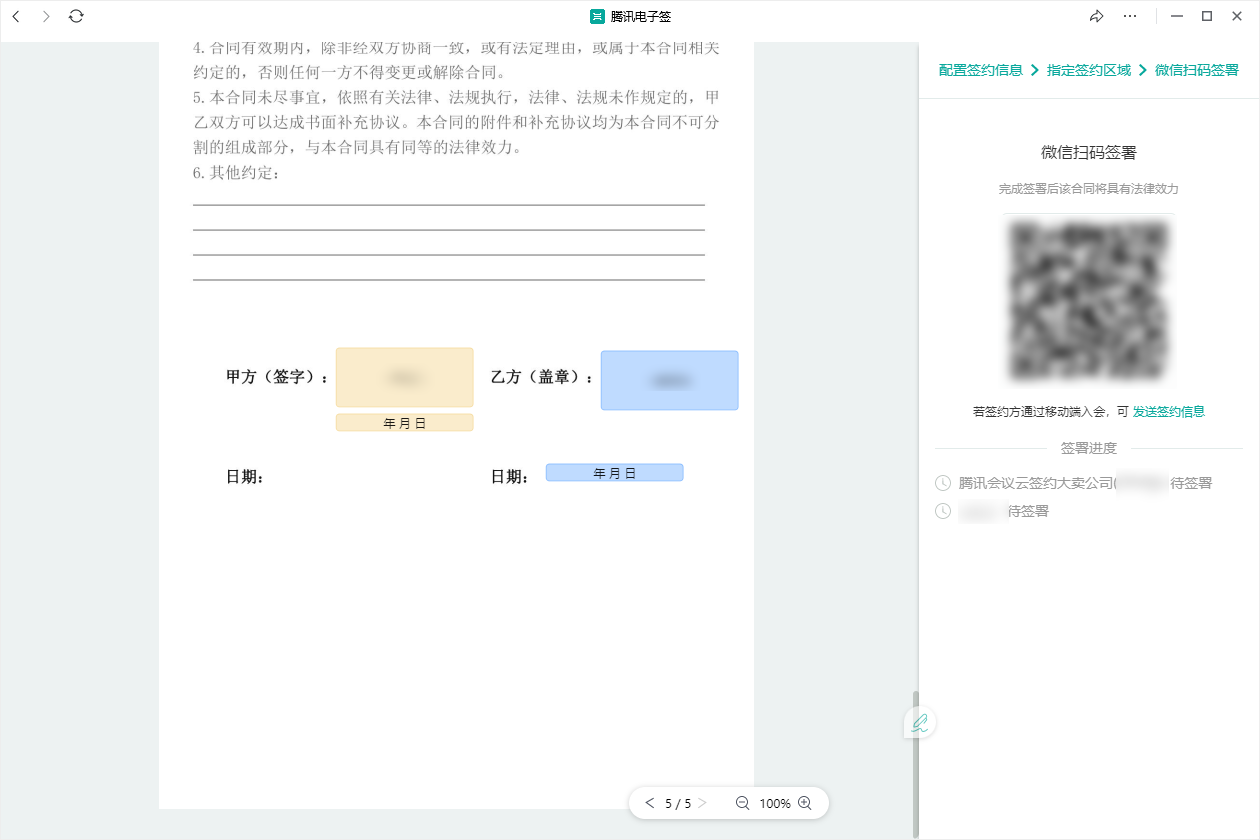Click the 签署进度 heading
Screen dimensions: 1260x840
(1089, 448)
